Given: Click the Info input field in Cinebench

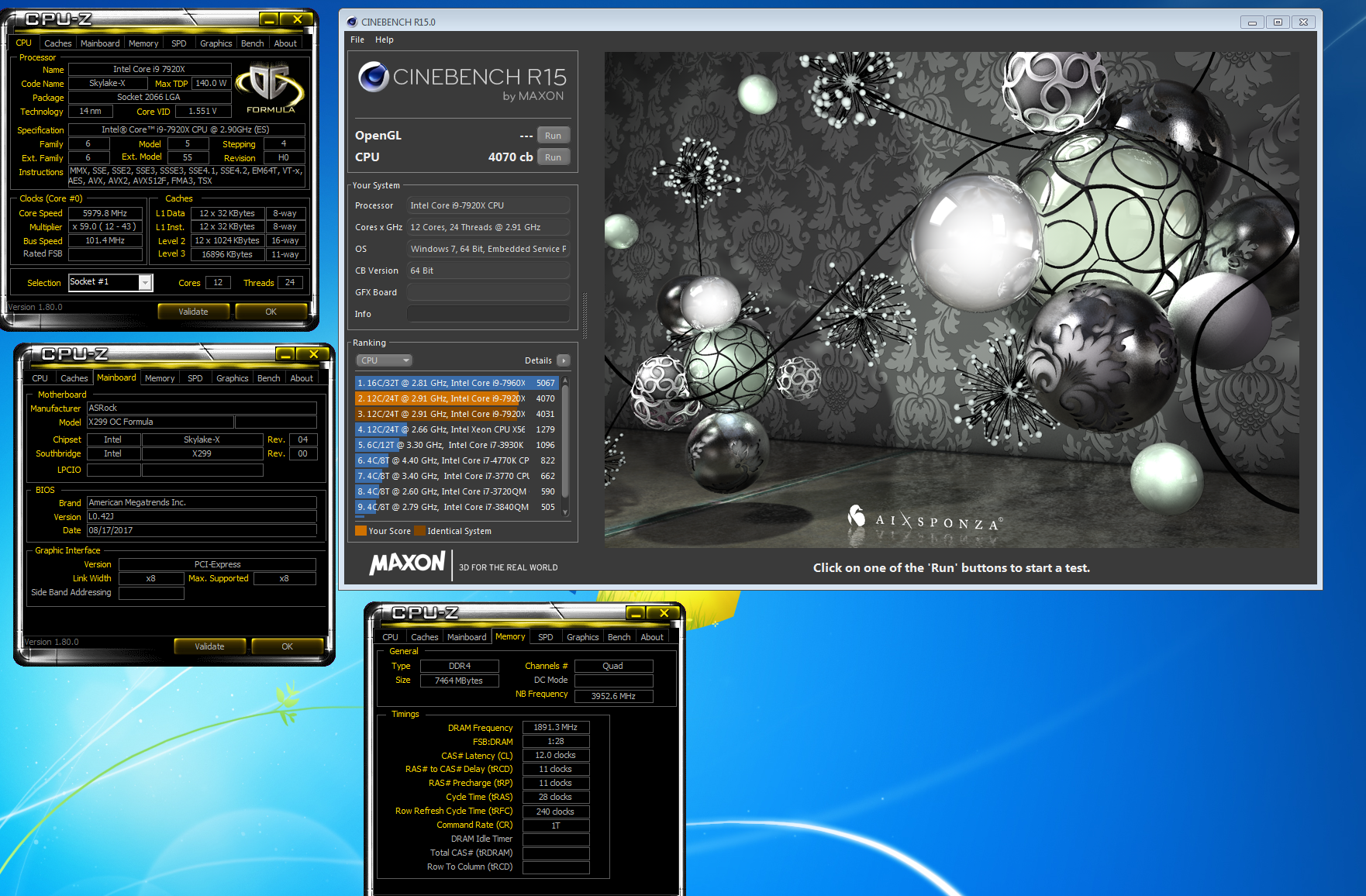Looking at the screenshot, I should click(x=488, y=314).
